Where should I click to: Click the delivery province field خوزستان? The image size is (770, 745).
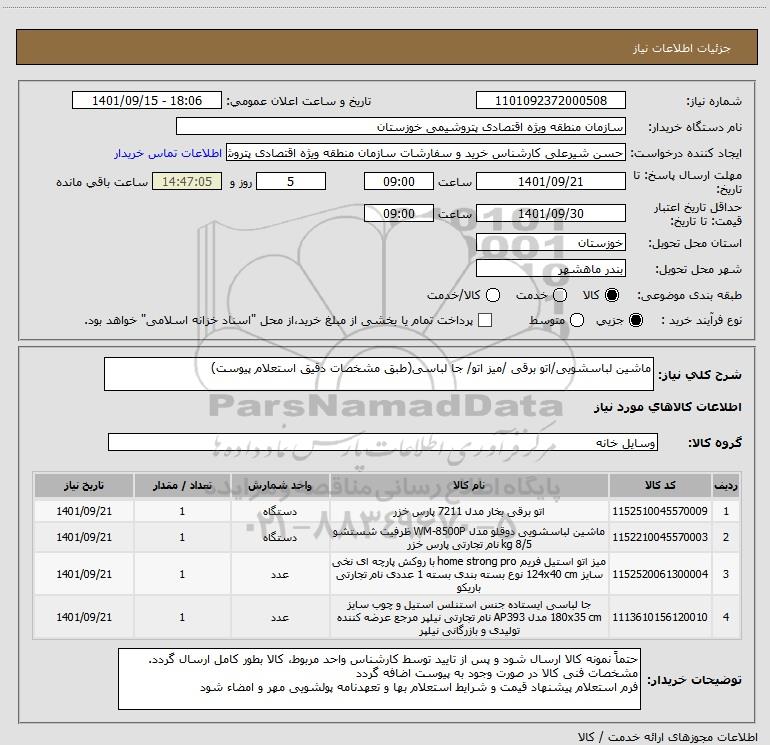(550, 243)
